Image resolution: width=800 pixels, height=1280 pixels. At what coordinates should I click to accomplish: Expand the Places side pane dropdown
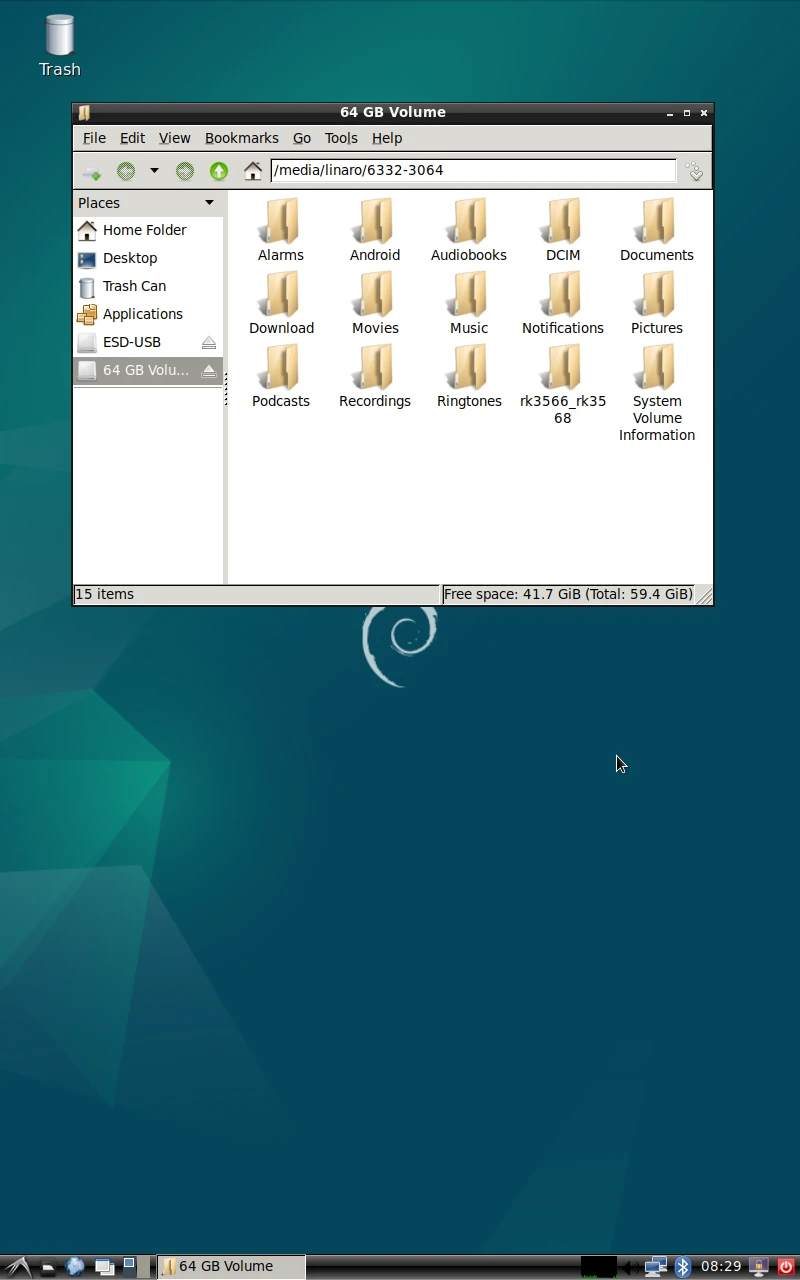(x=209, y=203)
